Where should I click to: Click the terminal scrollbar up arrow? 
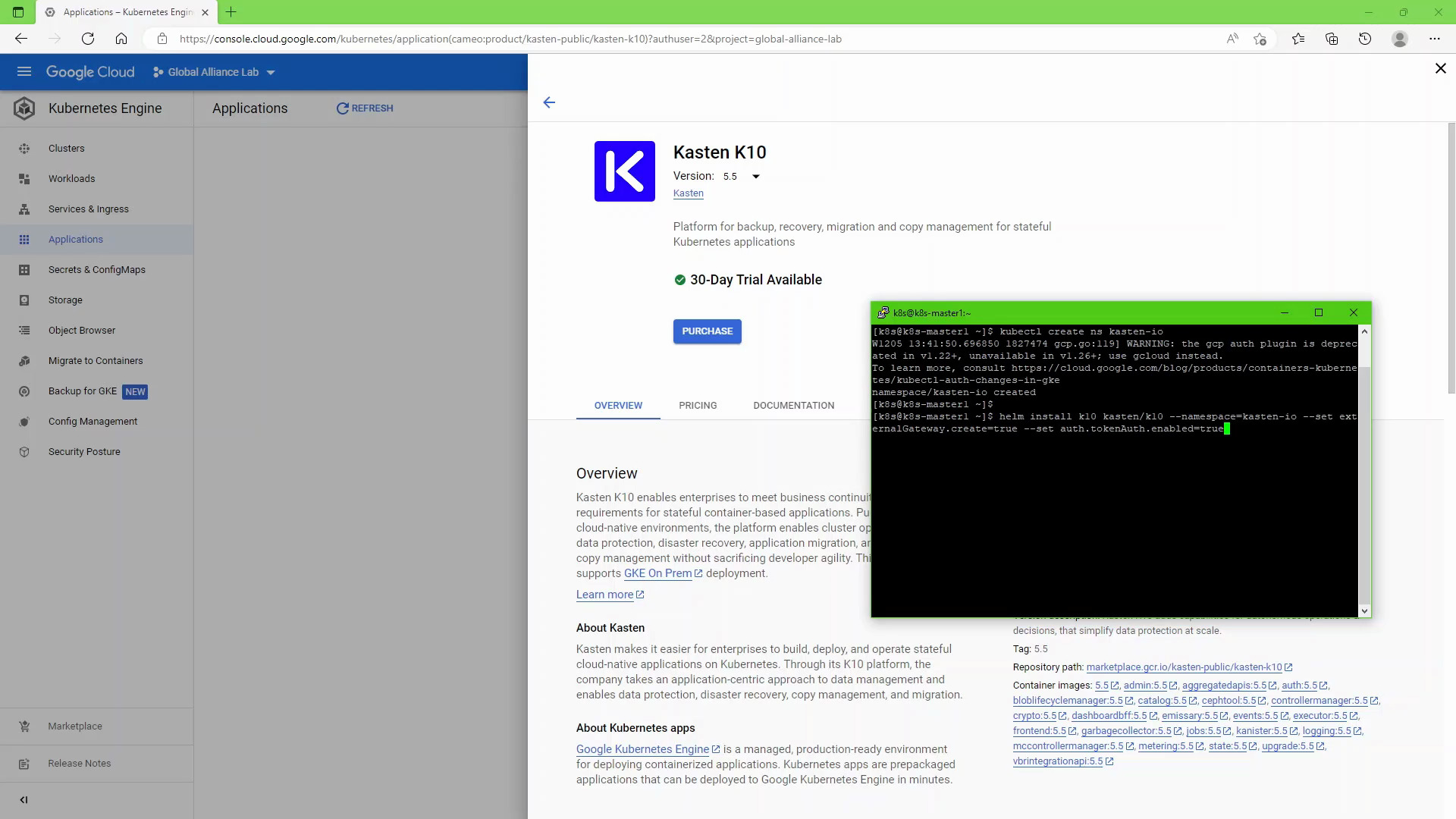click(x=1364, y=331)
